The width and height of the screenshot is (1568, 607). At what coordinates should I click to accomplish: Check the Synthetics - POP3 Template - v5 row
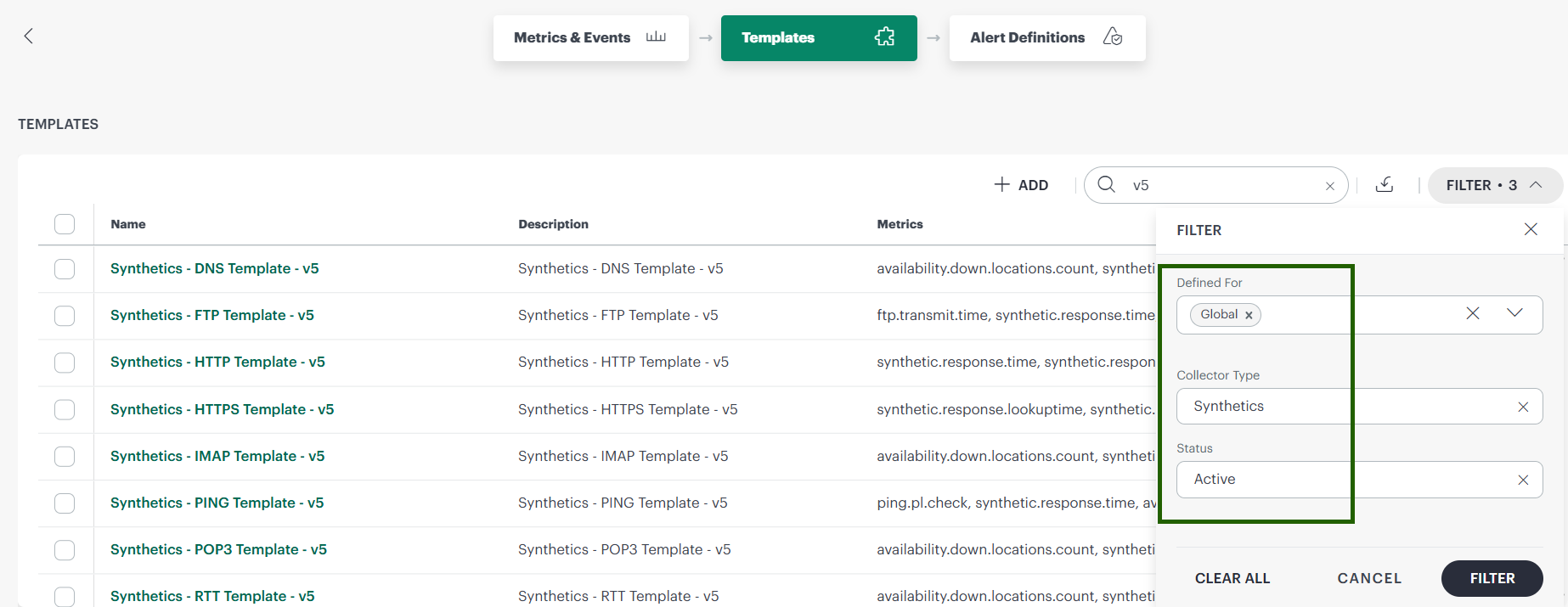pyautogui.click(x=65, y=549)
